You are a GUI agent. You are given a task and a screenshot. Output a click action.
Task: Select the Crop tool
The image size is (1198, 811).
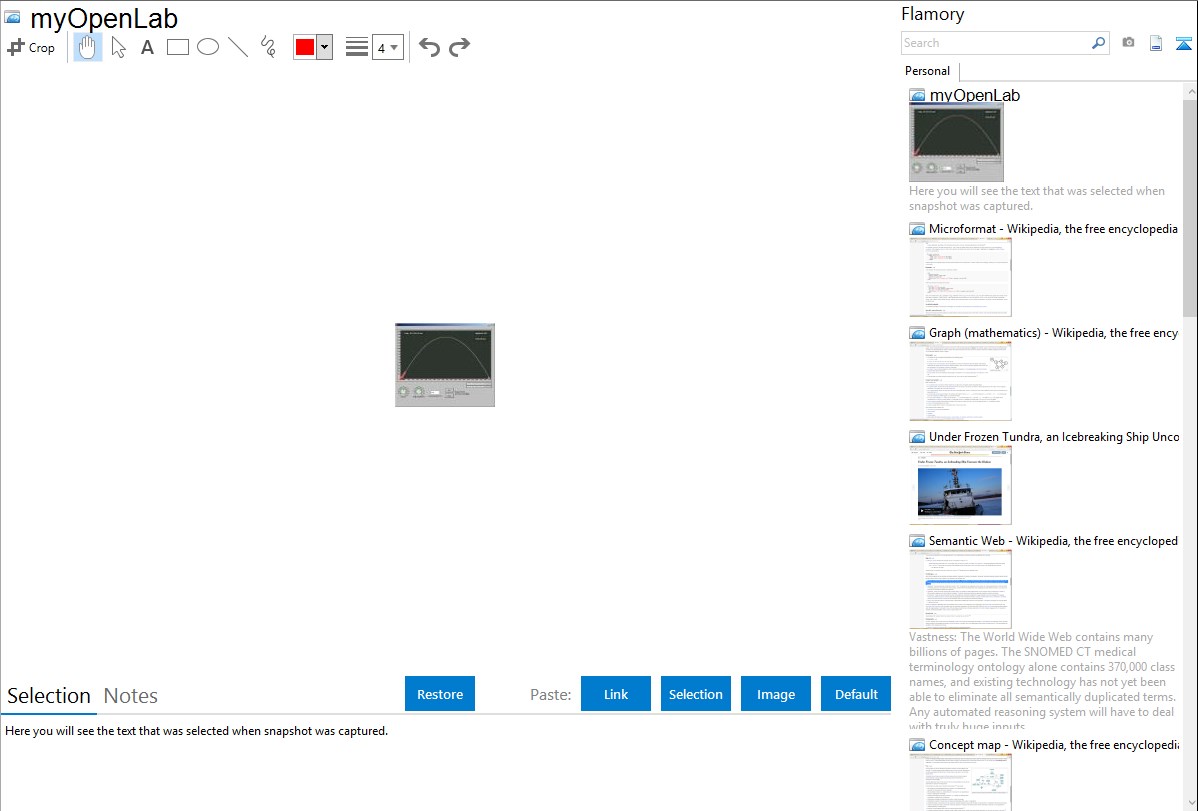click(31, 47)
